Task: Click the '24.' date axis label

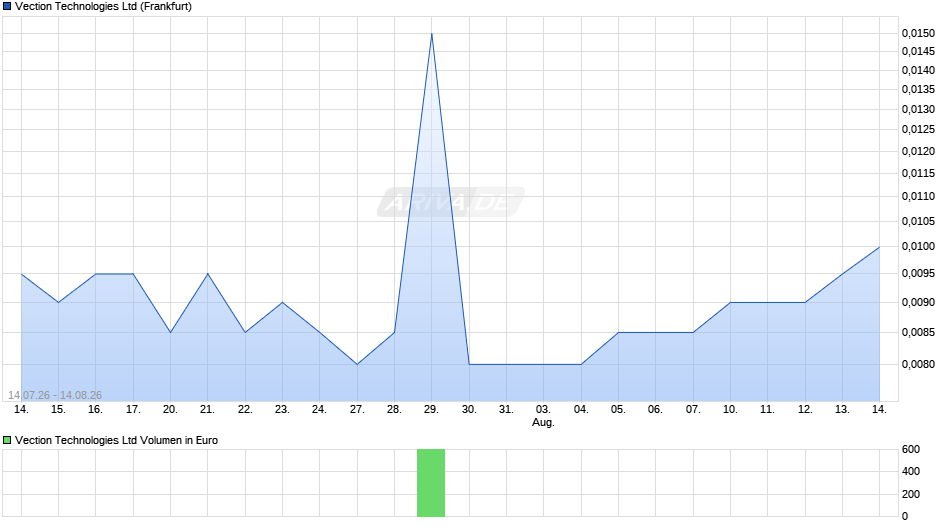Action: pos(320,409)
